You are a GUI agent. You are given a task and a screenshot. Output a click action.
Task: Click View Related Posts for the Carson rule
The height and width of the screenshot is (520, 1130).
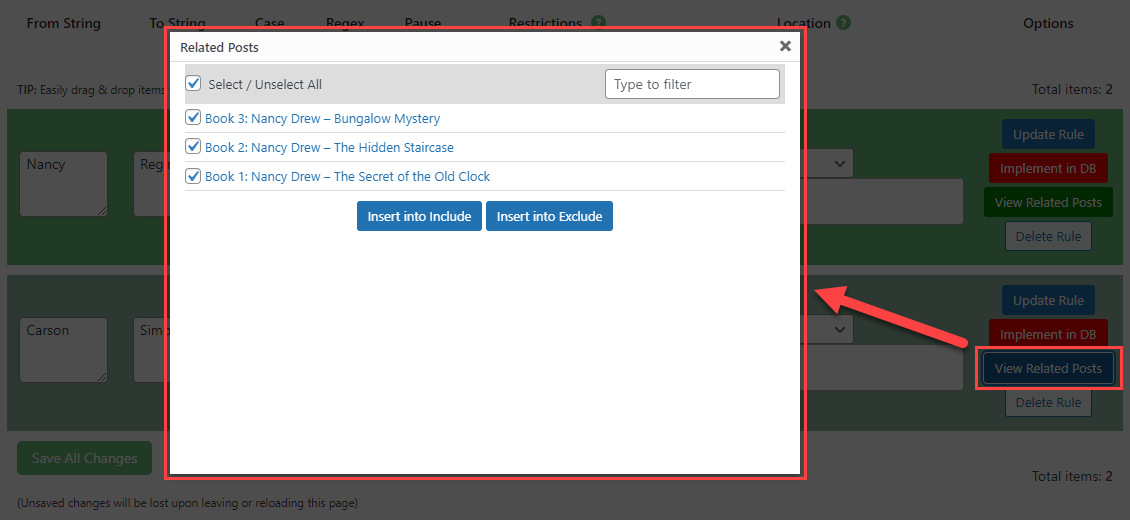[1048, 368]
